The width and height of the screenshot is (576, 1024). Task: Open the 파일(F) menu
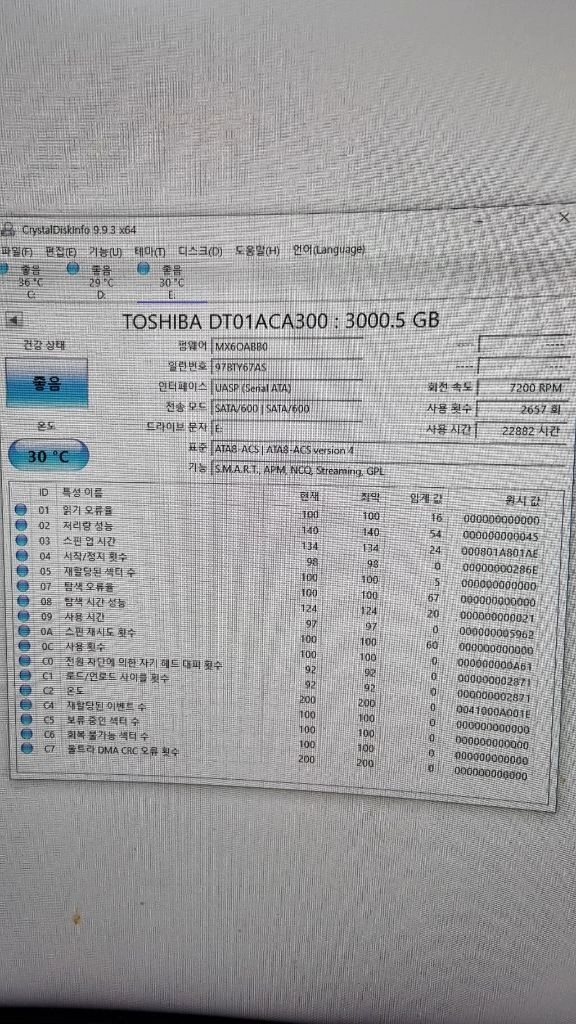[x=16, y=251]
